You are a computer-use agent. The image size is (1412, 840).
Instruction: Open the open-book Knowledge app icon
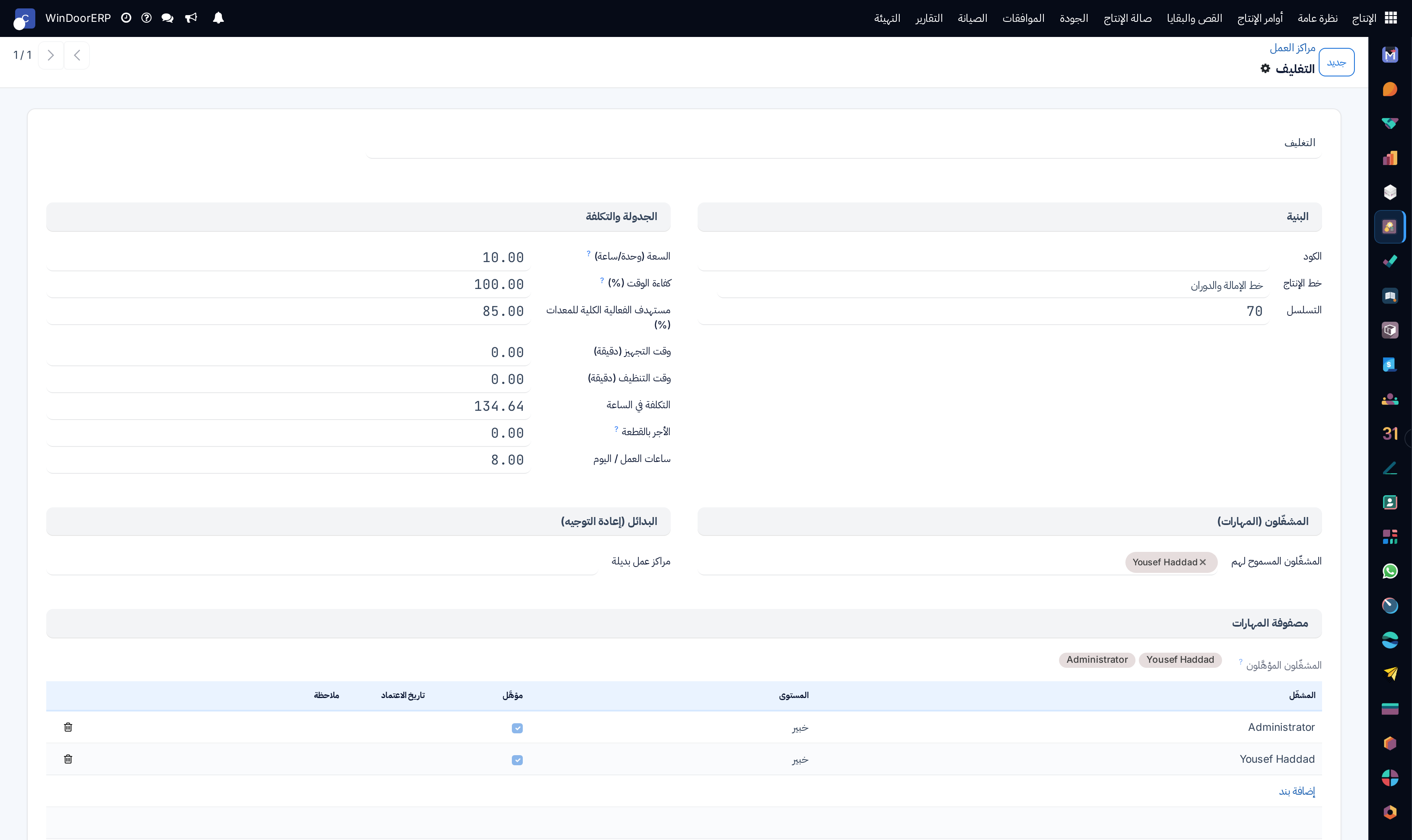(1390, 296)
